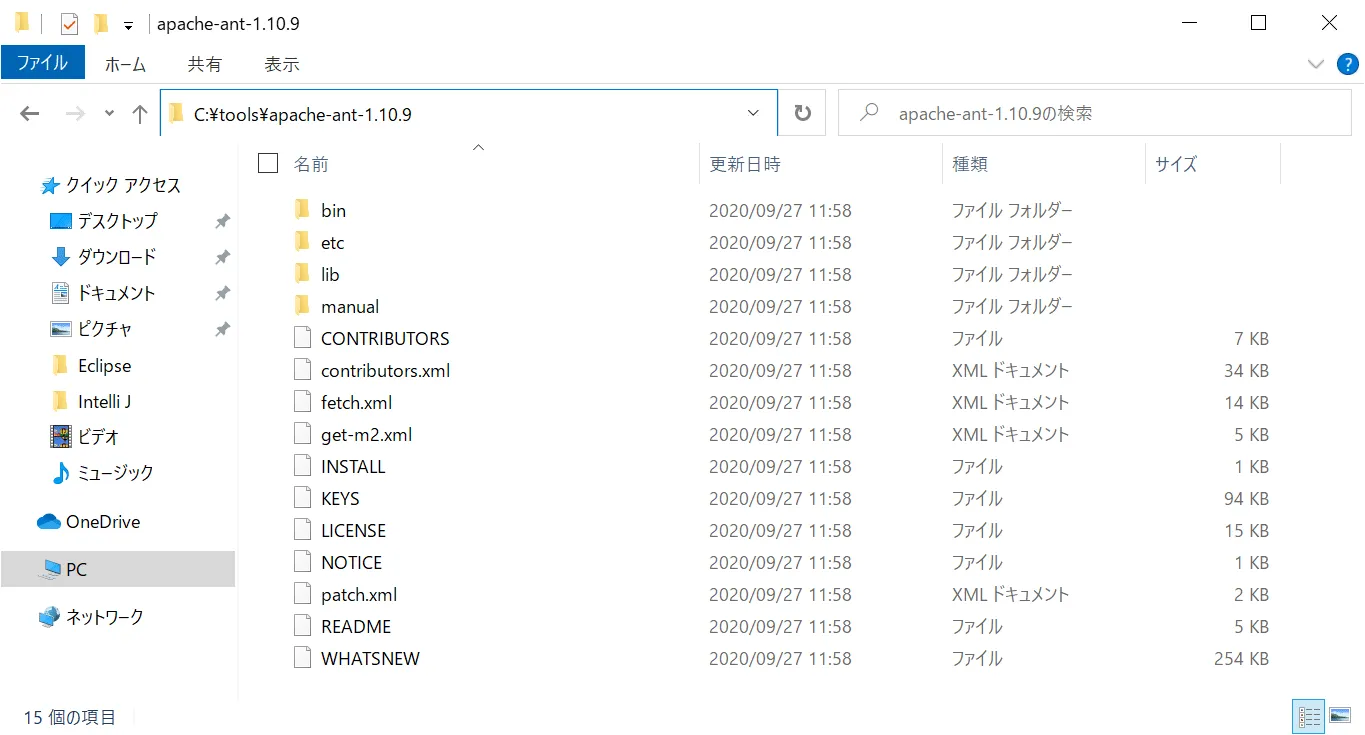Select クイック アクセス in navigation pane
1365x735 pixels.
coord(110,185)
